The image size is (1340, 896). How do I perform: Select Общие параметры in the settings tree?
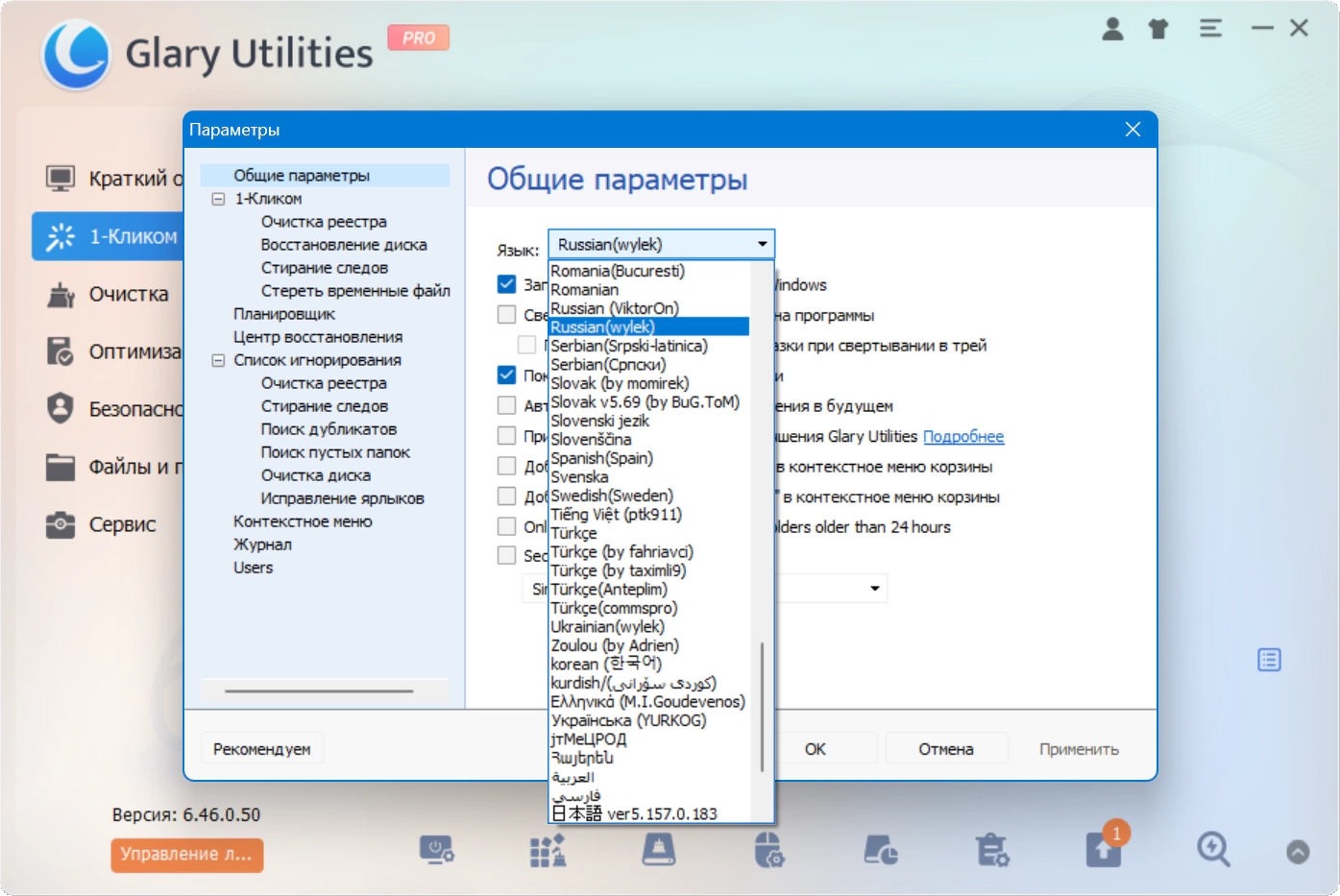click(x=302, y=176)
